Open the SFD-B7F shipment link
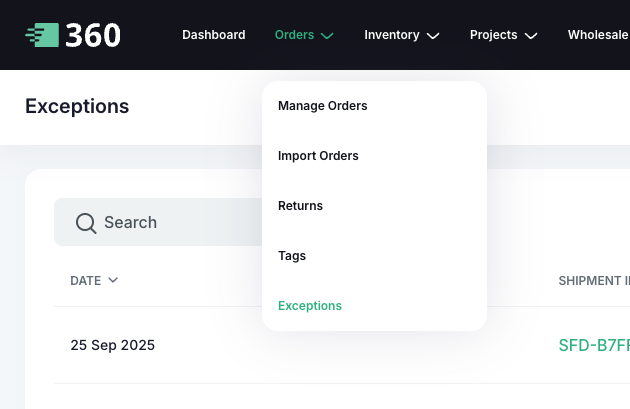The image size is (630, 409). click(x=594, y=346)
